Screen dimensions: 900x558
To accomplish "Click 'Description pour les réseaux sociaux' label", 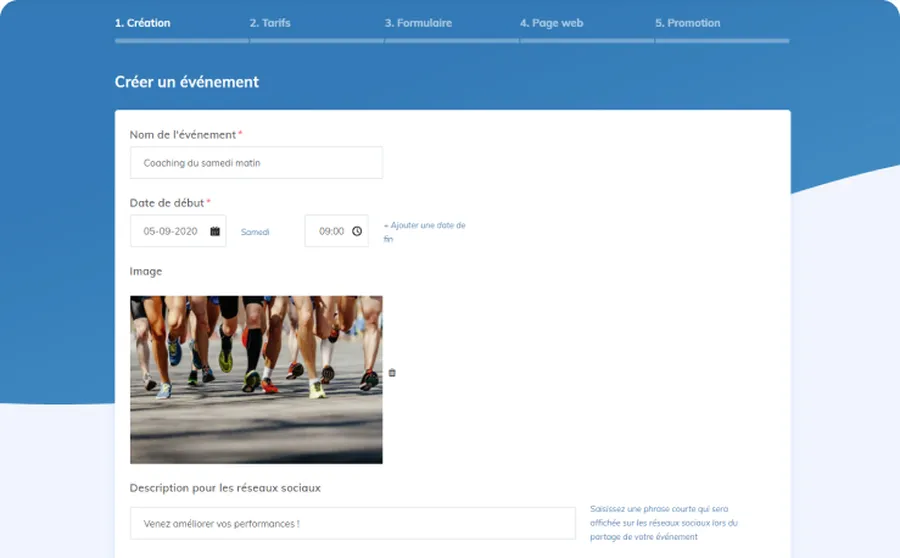I will (225, 488).
